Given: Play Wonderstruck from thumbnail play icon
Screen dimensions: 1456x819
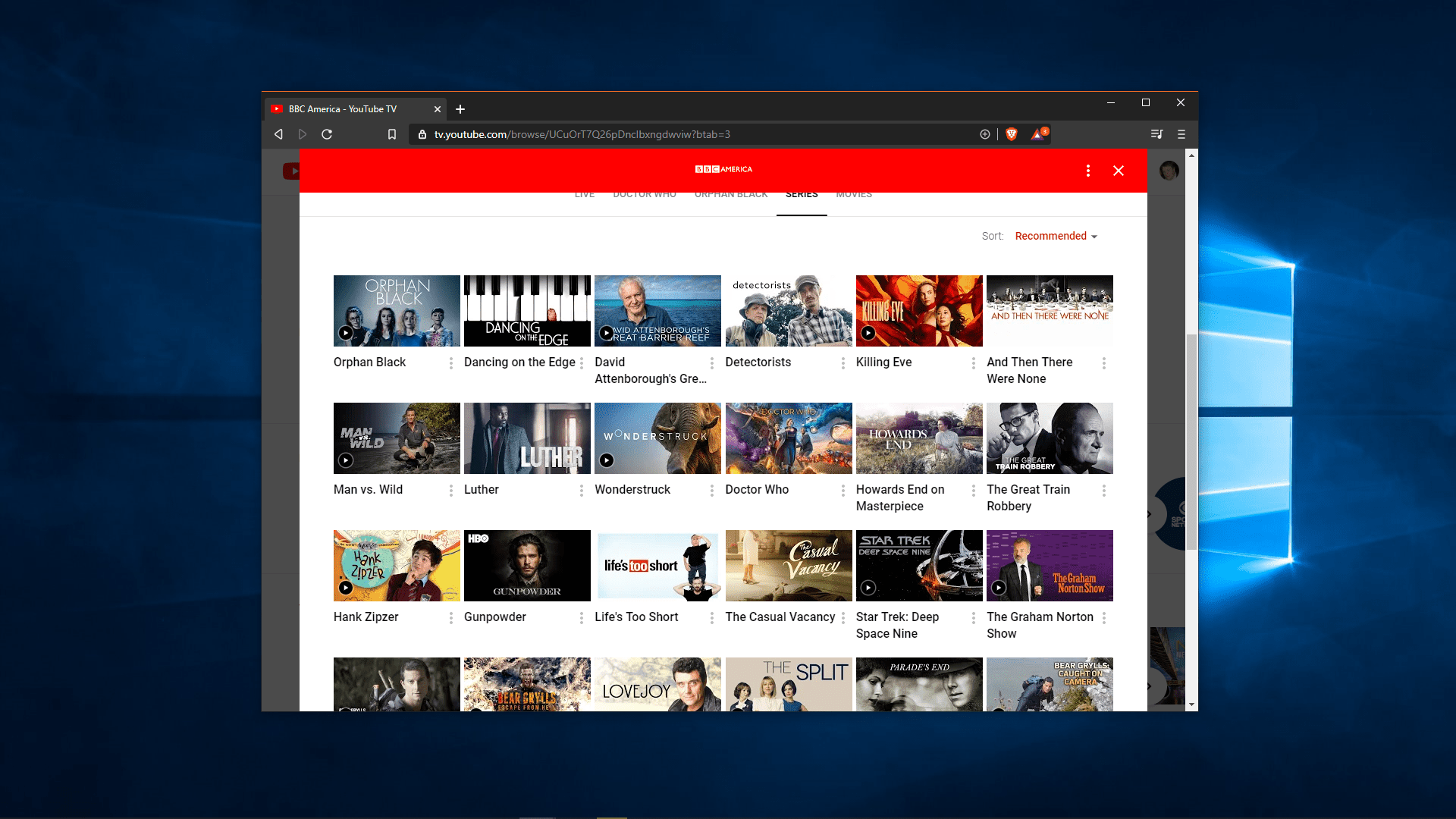Looking at the screenshot, I should click(607, 460).
